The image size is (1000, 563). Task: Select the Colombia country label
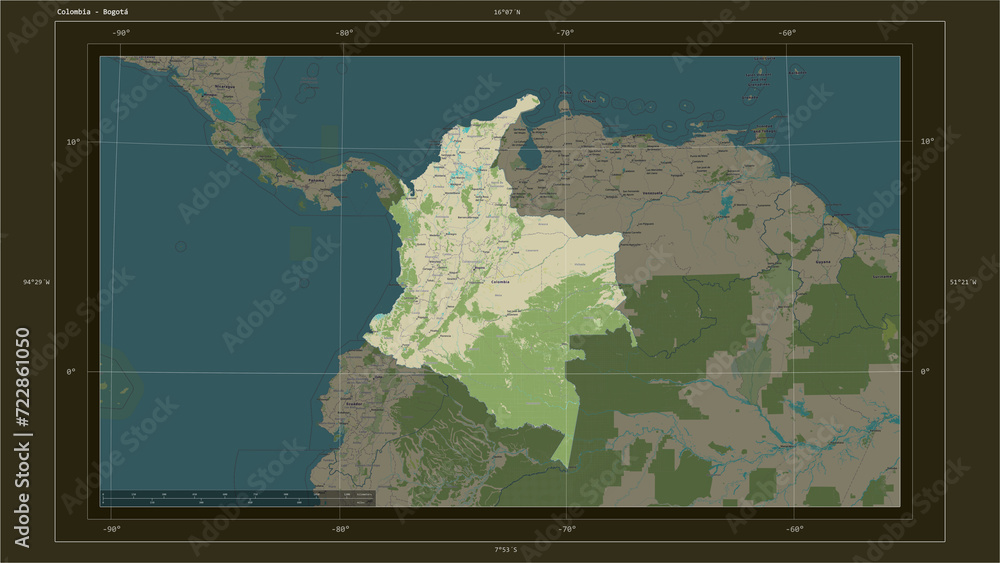[x=500, y=281]
